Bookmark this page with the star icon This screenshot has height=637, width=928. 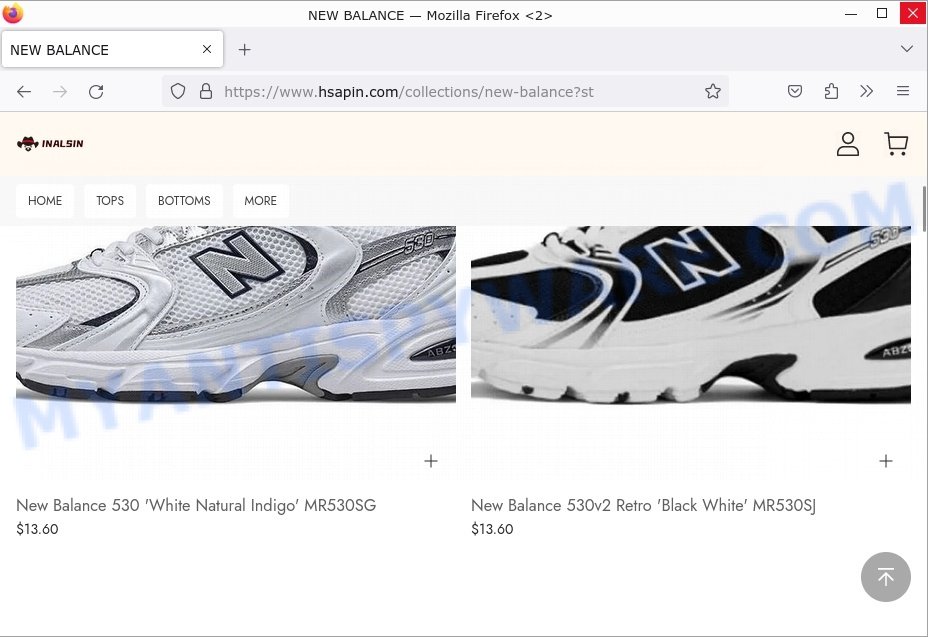click(x=713, y=91)
